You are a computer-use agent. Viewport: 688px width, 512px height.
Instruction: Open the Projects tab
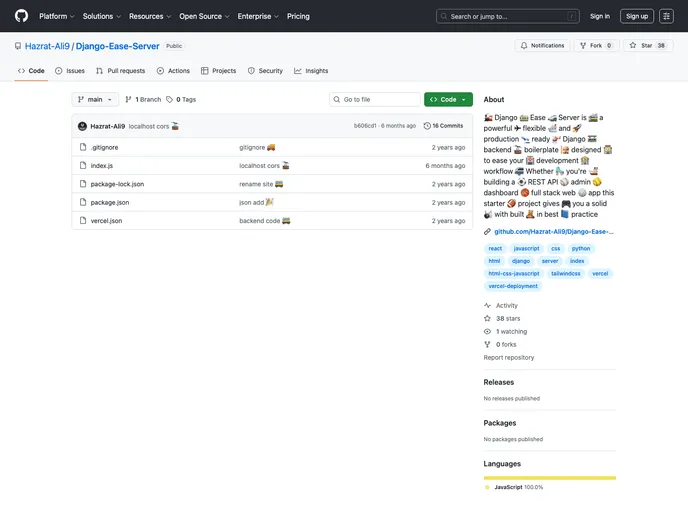click(x=219, y=71)
